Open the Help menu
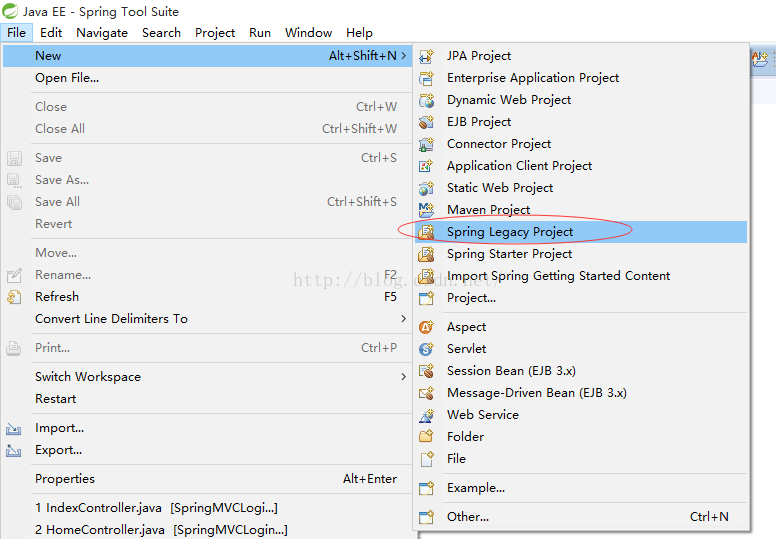The image size is (776, 539). pos(359,33)
